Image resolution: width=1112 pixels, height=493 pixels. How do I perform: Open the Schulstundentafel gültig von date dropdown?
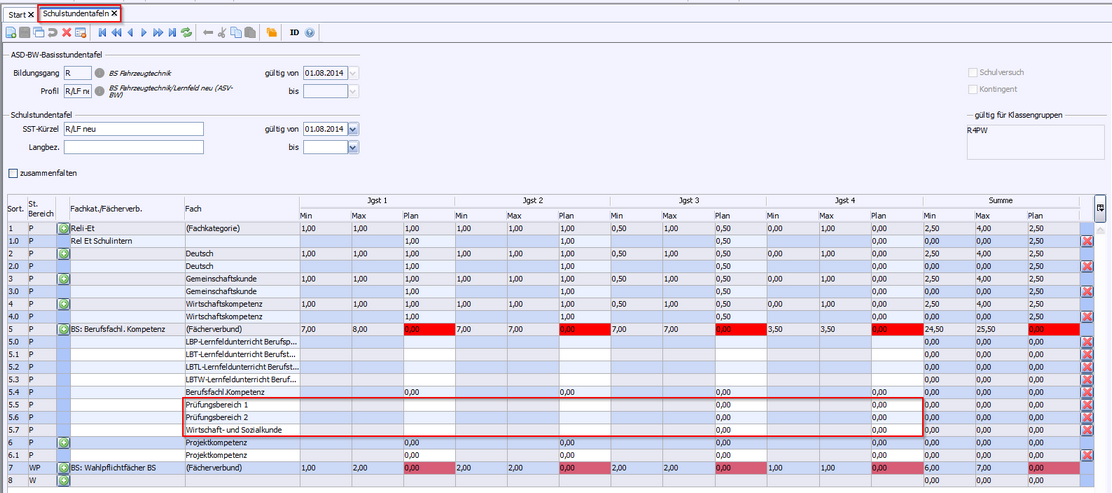click(353, 129)
